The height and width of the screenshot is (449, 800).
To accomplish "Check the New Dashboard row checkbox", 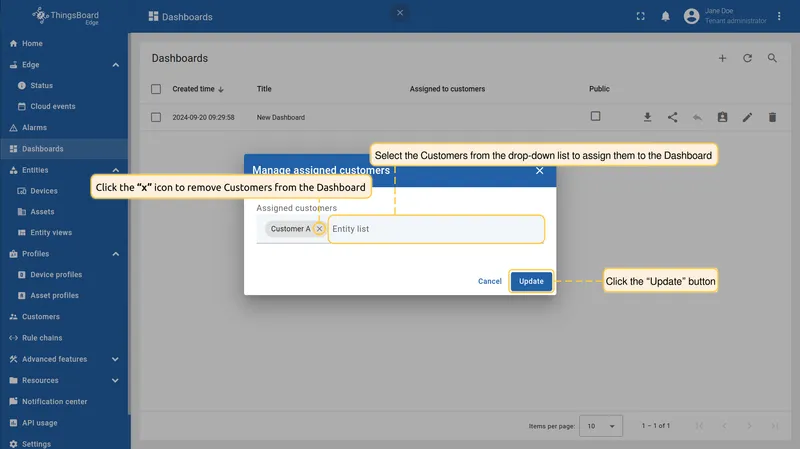I will click(156, 117).
